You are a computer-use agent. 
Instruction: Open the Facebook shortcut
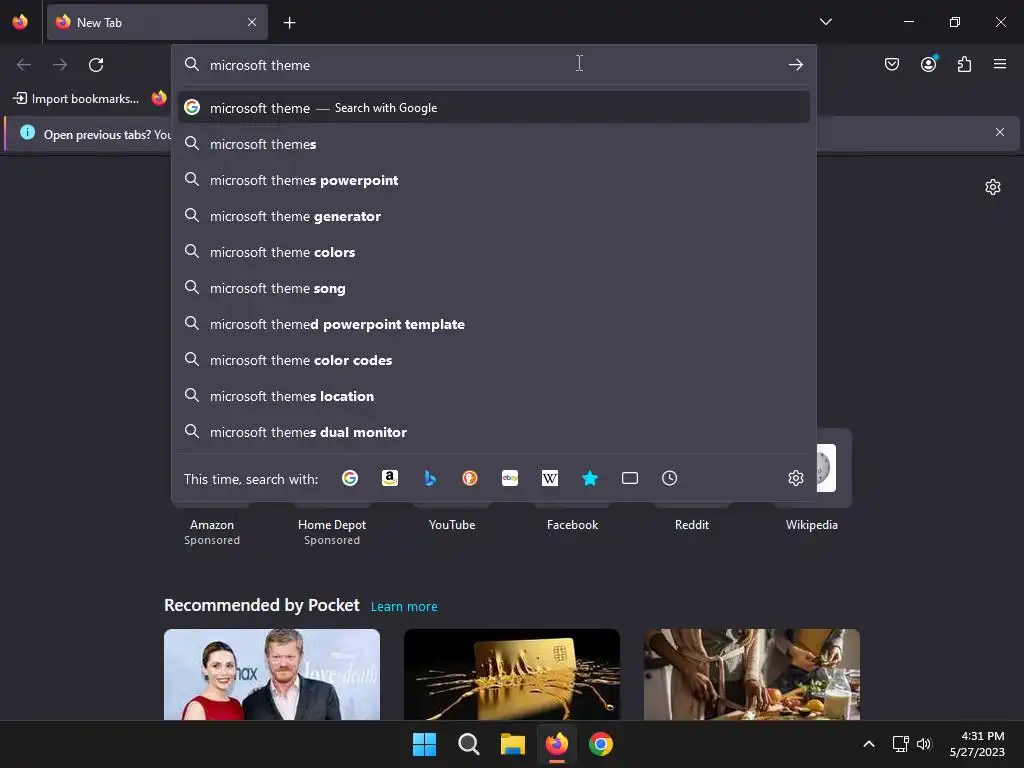[572, 524]
